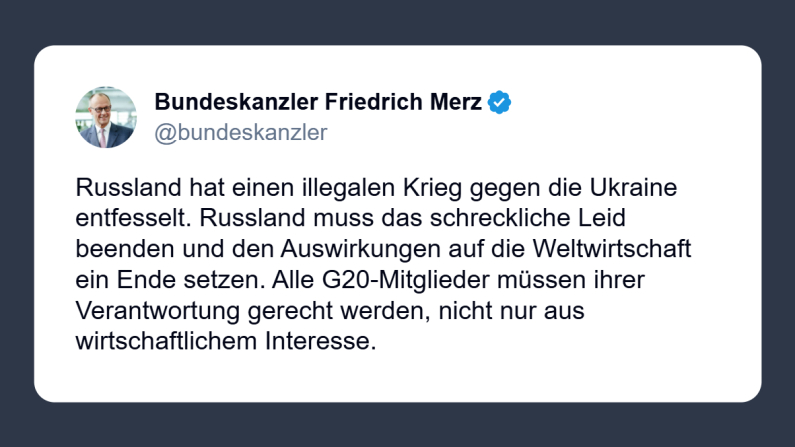Screen dimensions: 795x447
Task: Click the @bundeskanzler handle
Action: (241, 132)
